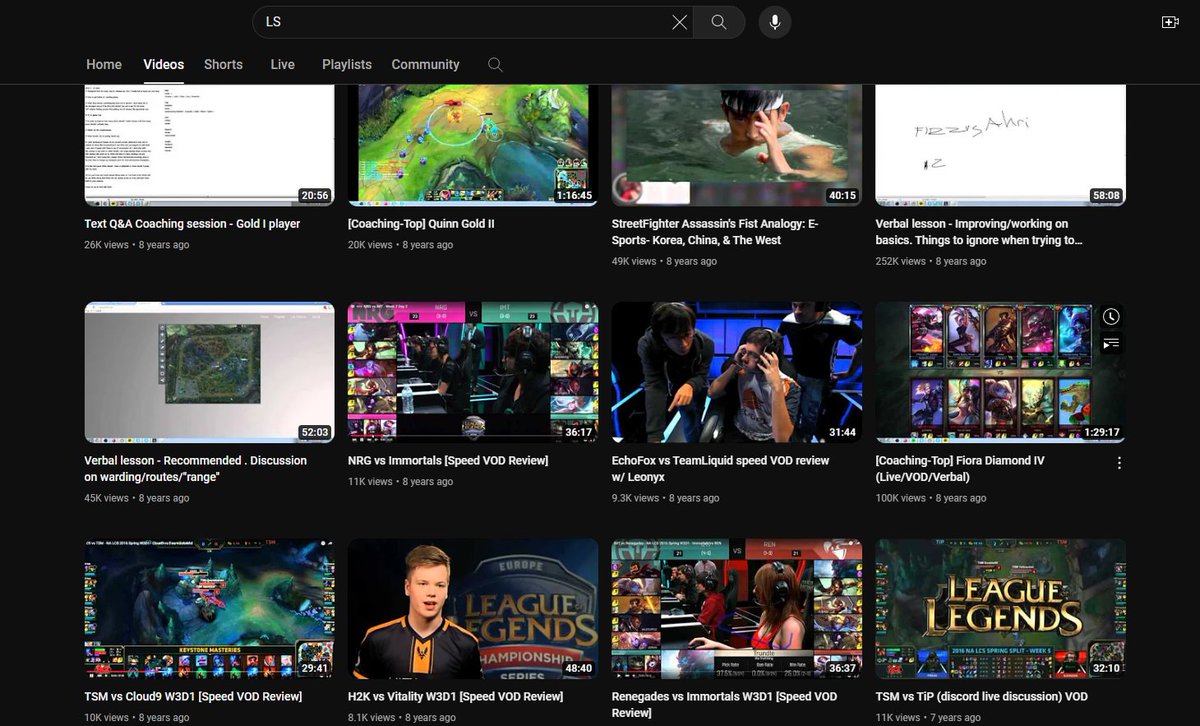Click the magnifying glass search button
This screenshot has width=1200, height=726.
pyautogui.click(x=719, y=22)
